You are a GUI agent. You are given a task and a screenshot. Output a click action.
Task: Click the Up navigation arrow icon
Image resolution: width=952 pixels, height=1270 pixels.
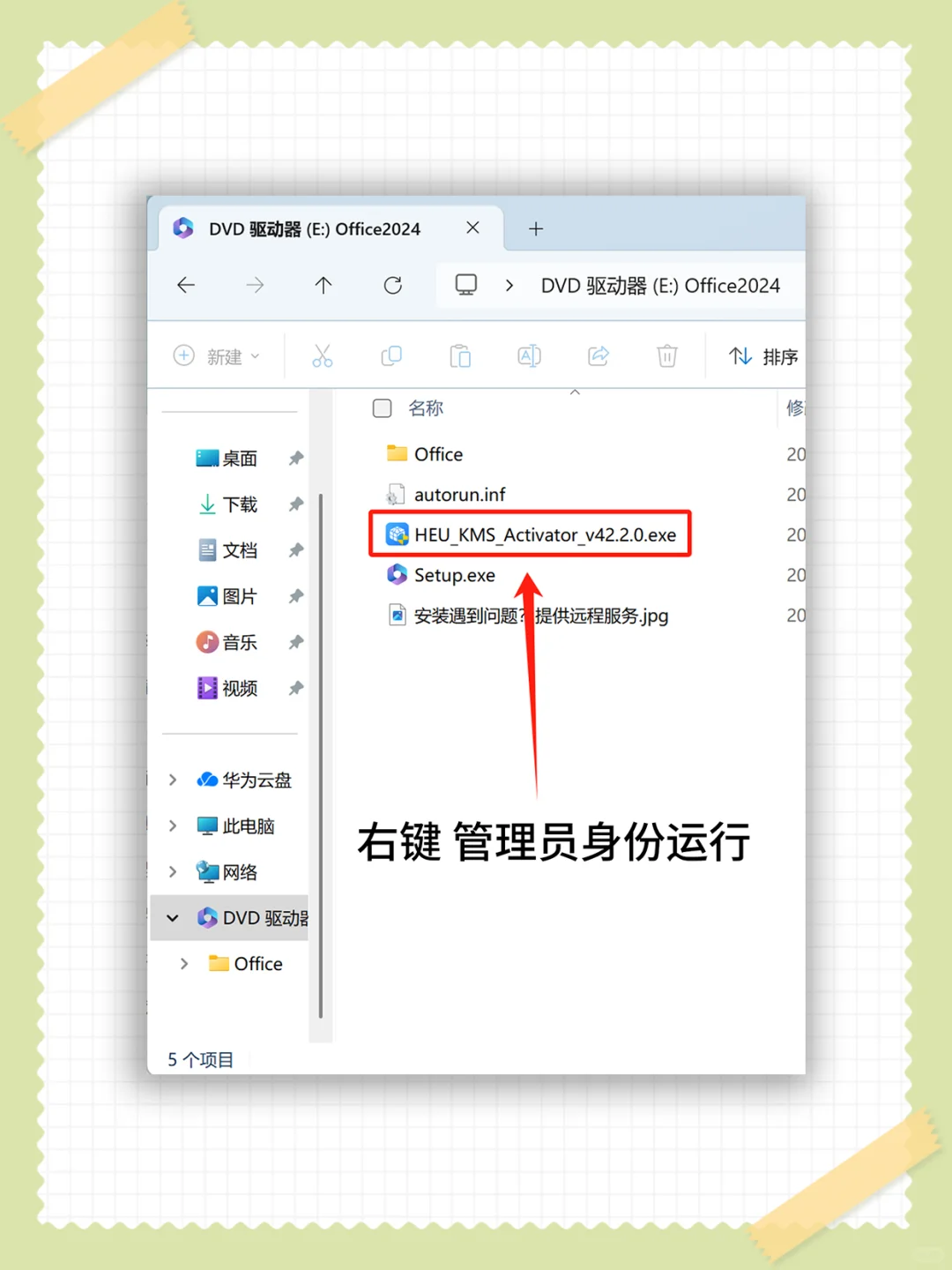tap(324, 285)
